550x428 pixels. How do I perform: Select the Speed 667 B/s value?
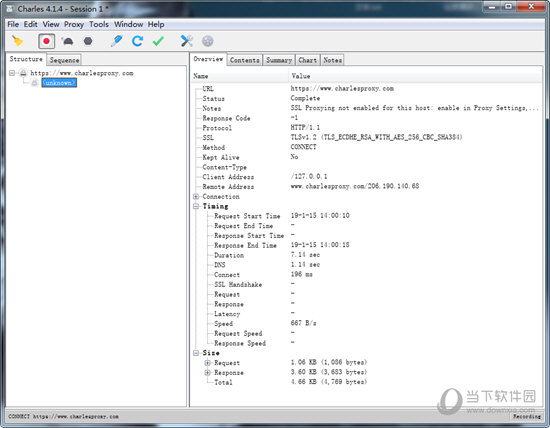(303, 323)
